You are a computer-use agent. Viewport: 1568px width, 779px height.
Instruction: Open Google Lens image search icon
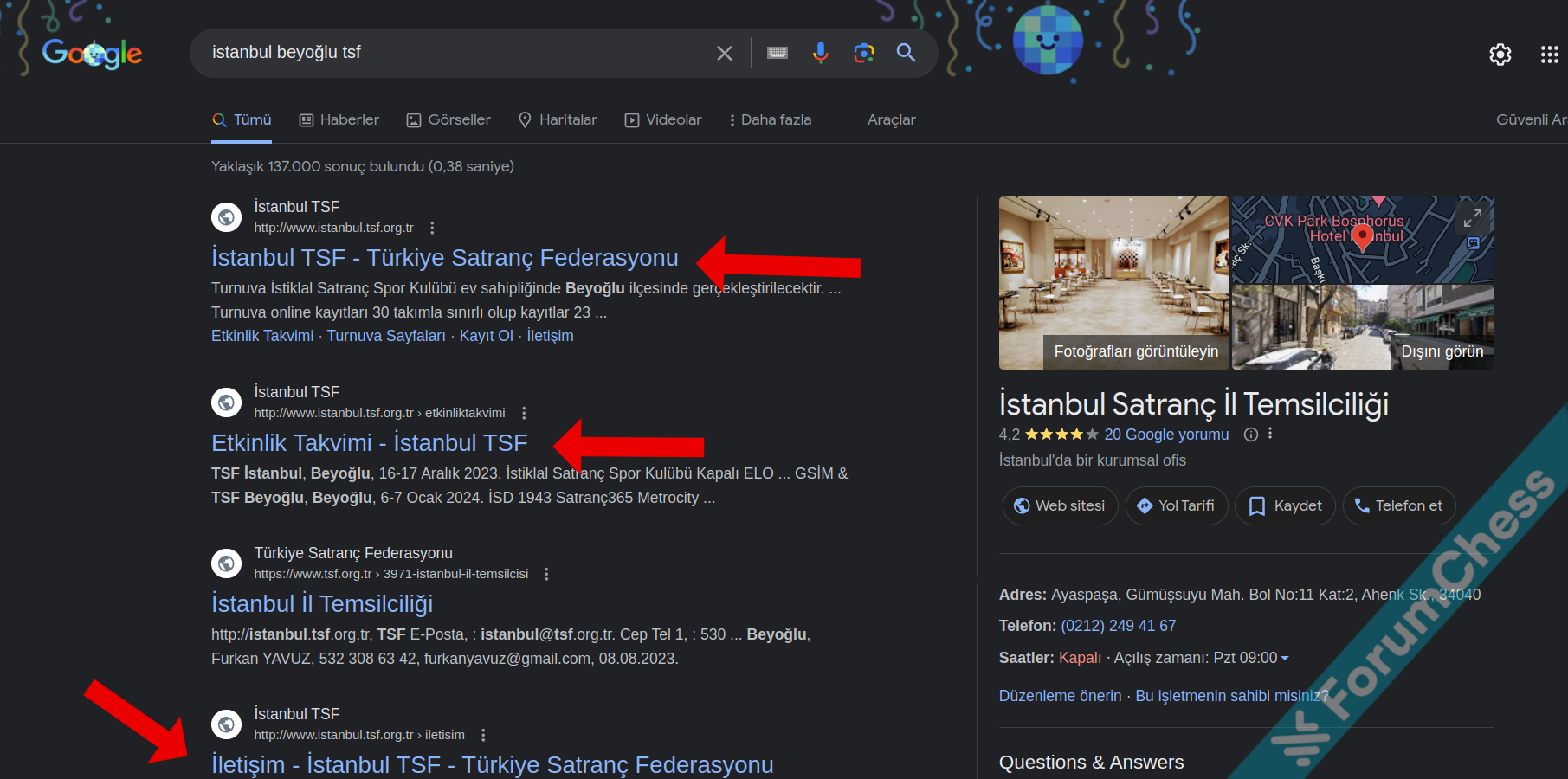(x=863, y=53)
